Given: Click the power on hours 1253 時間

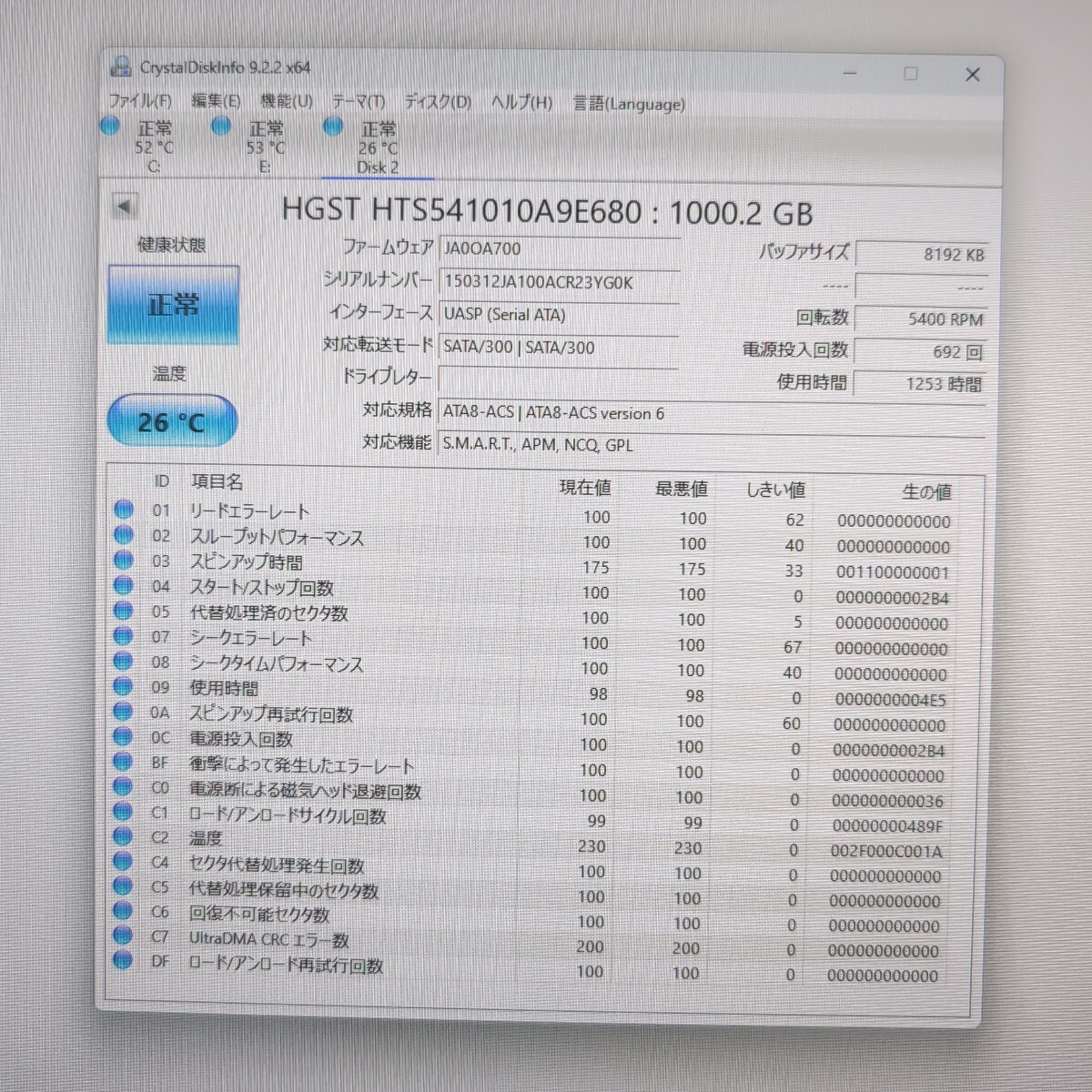Looking at the screenshot, I should coord(919,384).
